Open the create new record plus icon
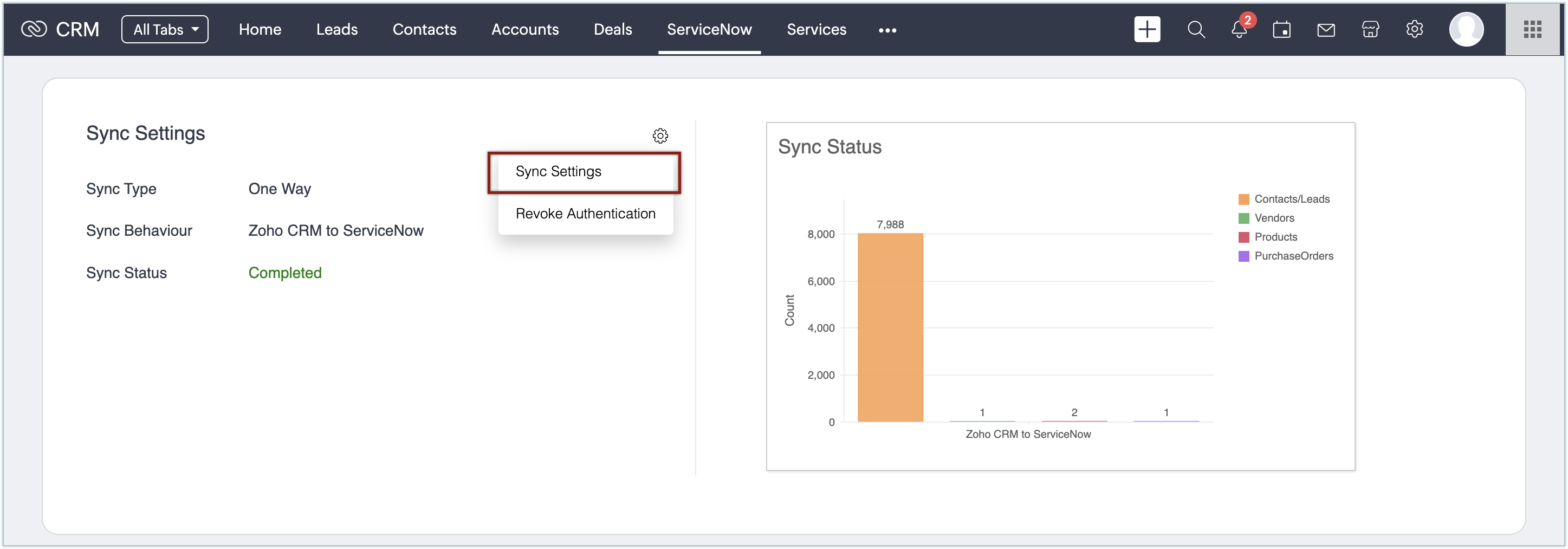 (1147, 29)
